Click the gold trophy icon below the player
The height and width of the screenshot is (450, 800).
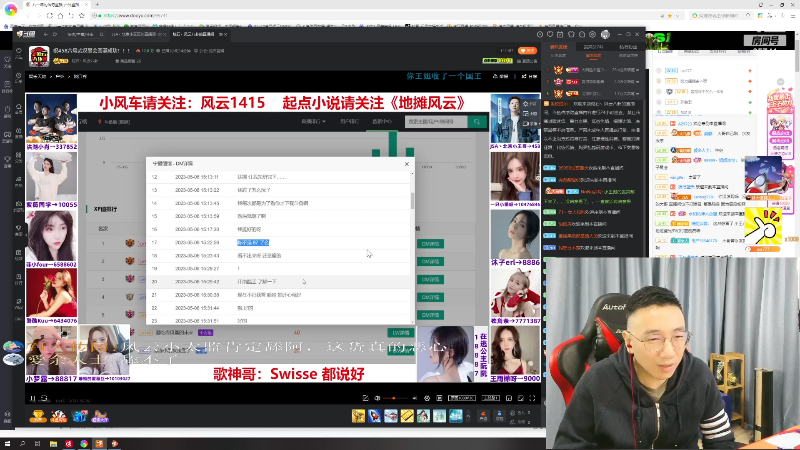38,416
